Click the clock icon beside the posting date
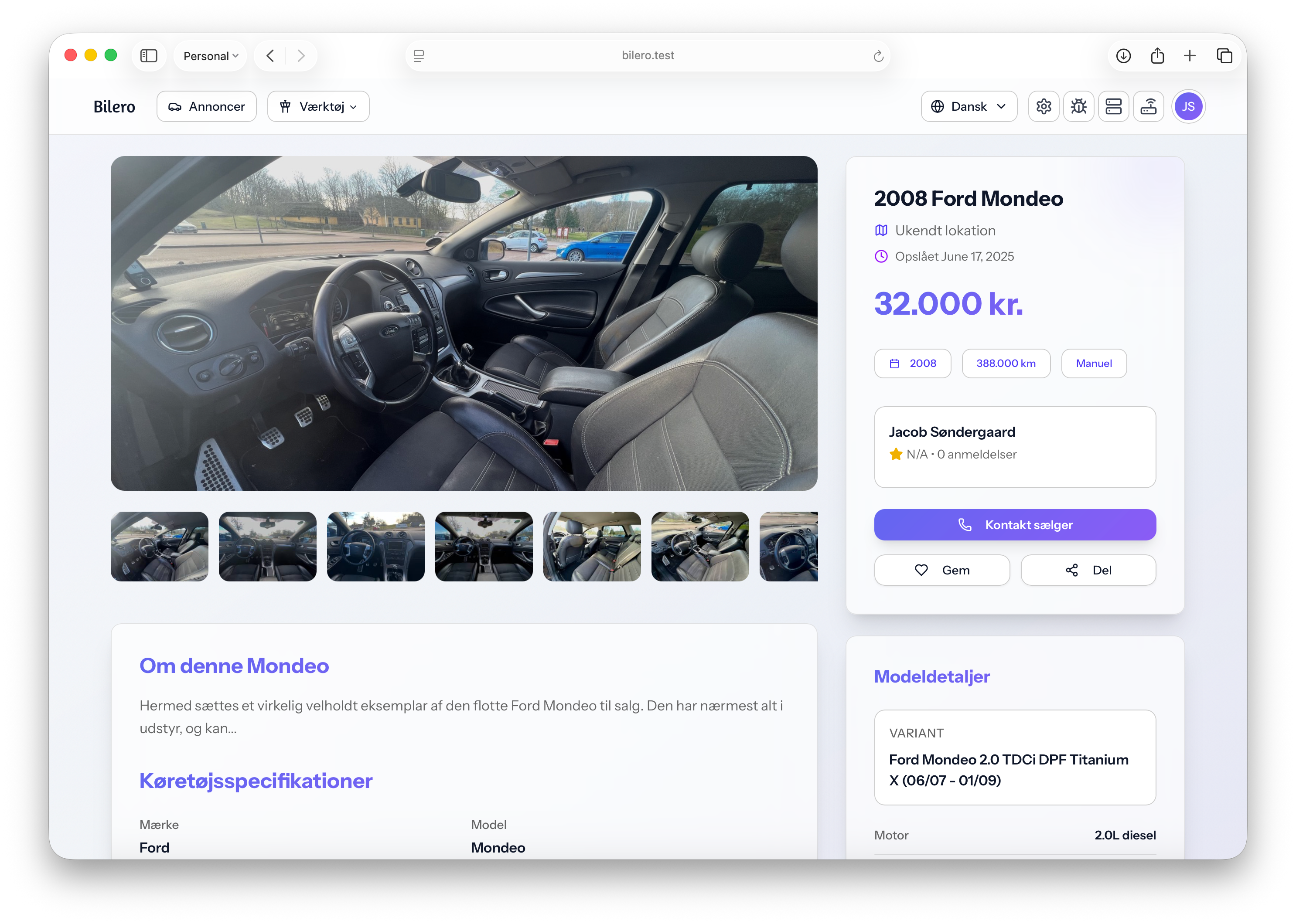The height and width of the screenshot is (924, 1296). click(881, 256)
